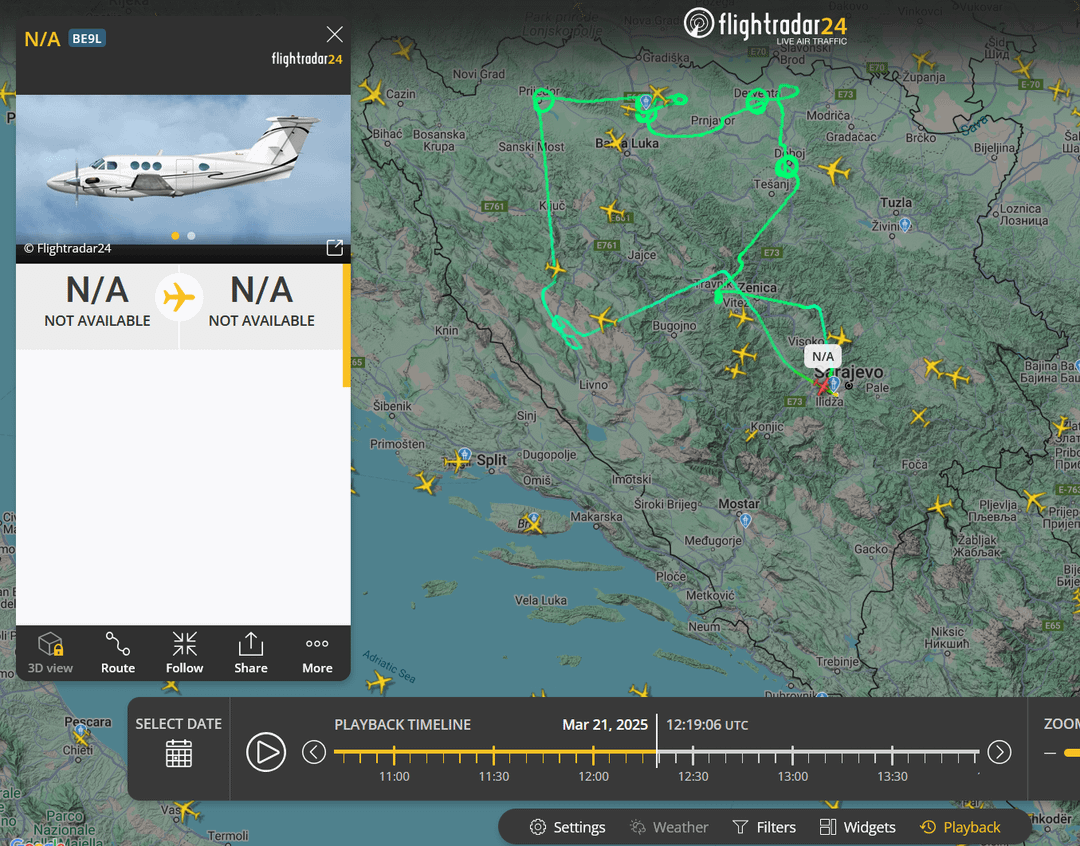Switch to second photo carousel dot
Image resolution: width=1080 pixels, height=846 pixels.
[x=191, y=236]
